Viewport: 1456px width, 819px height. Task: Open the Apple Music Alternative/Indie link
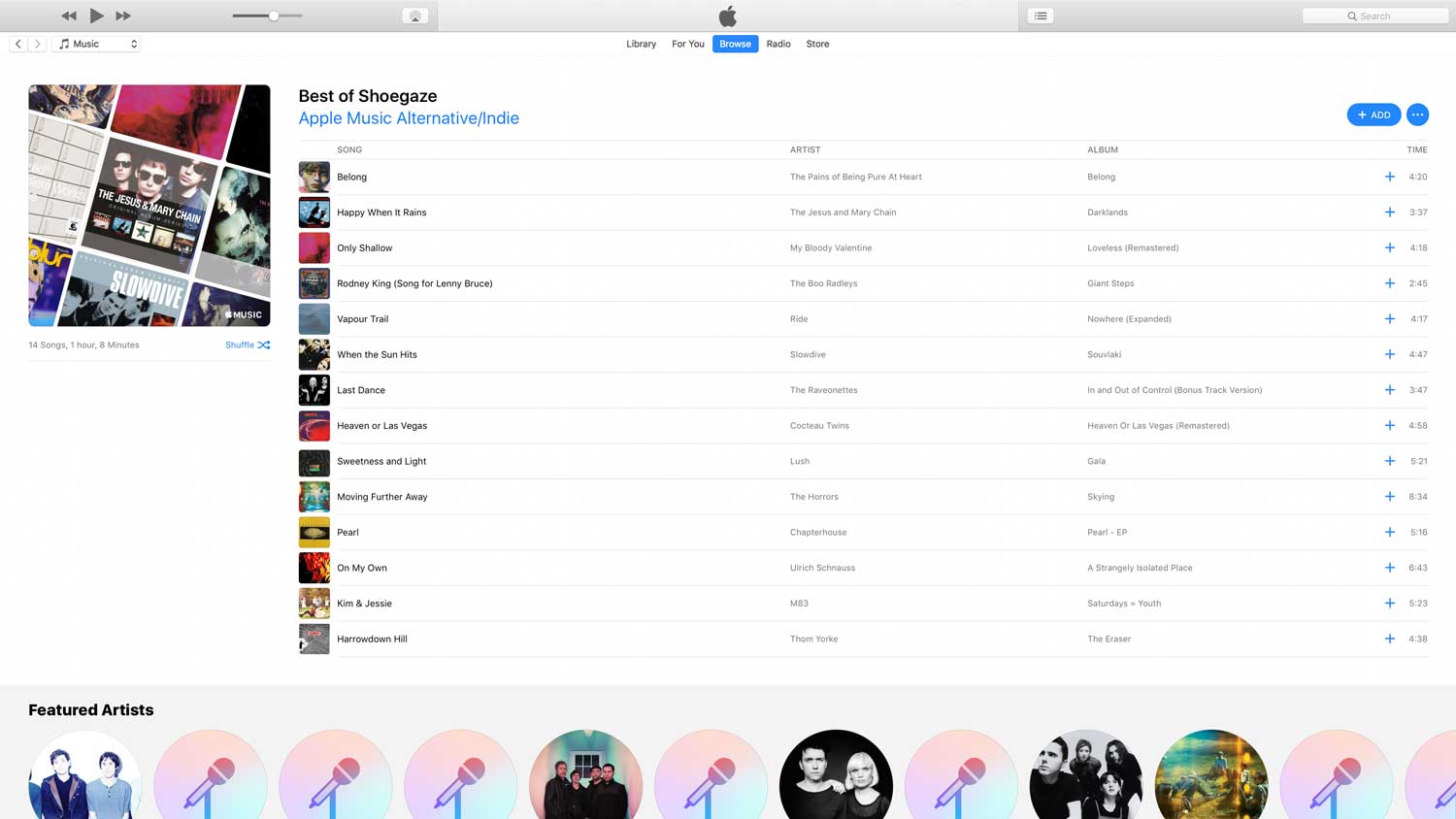[x=409, y=118]
